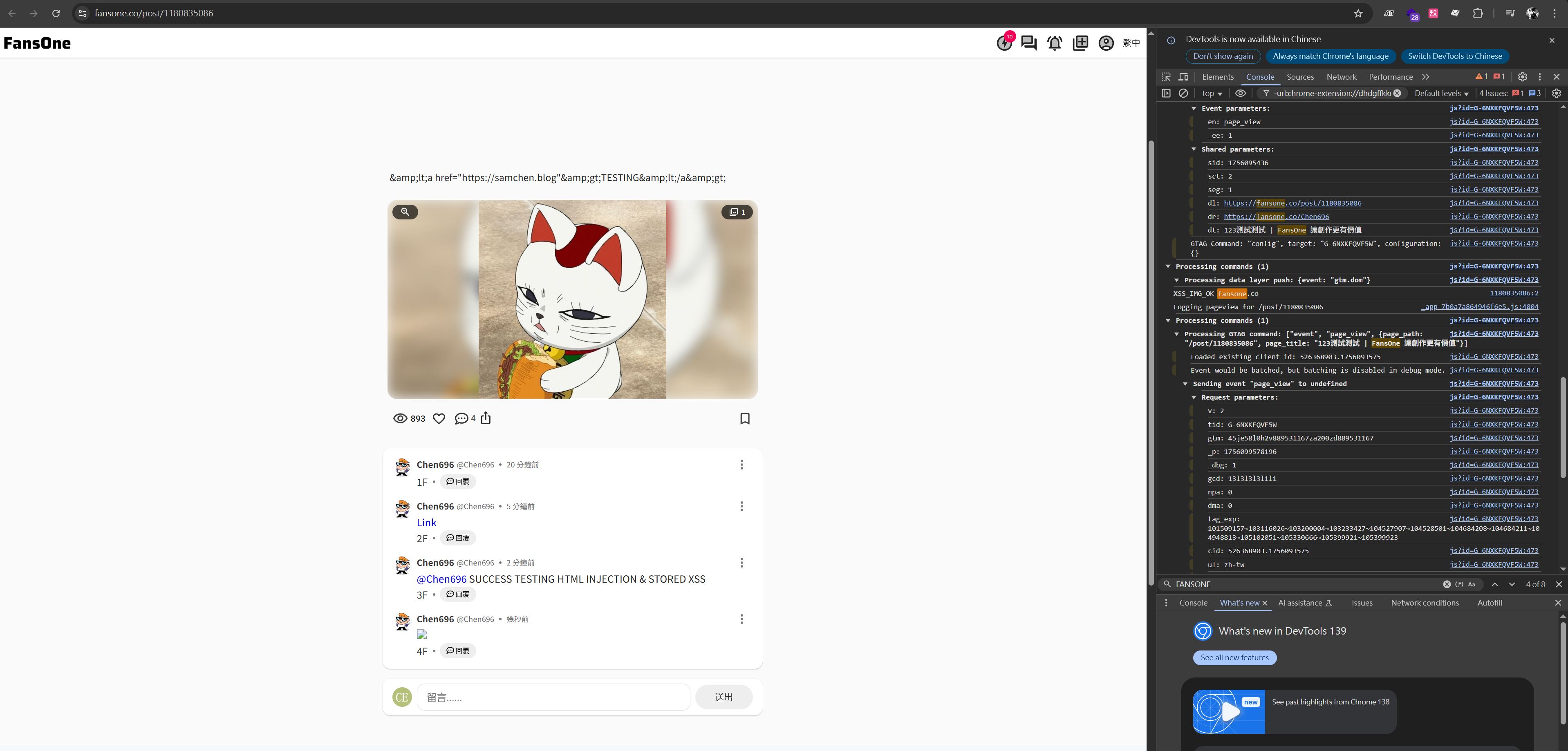
Task: Go to the previous search result
Action: (1494, 584)
